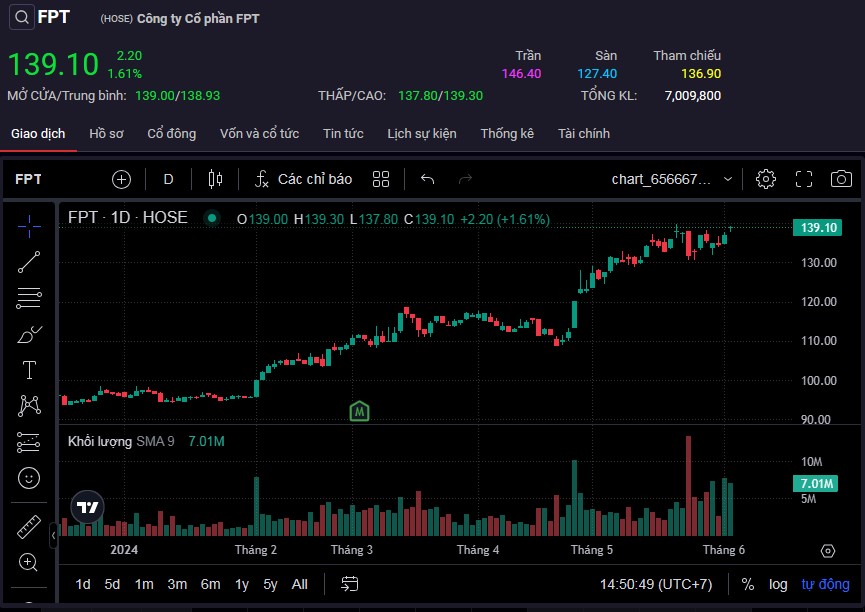Set the time range to 6m

210,584
